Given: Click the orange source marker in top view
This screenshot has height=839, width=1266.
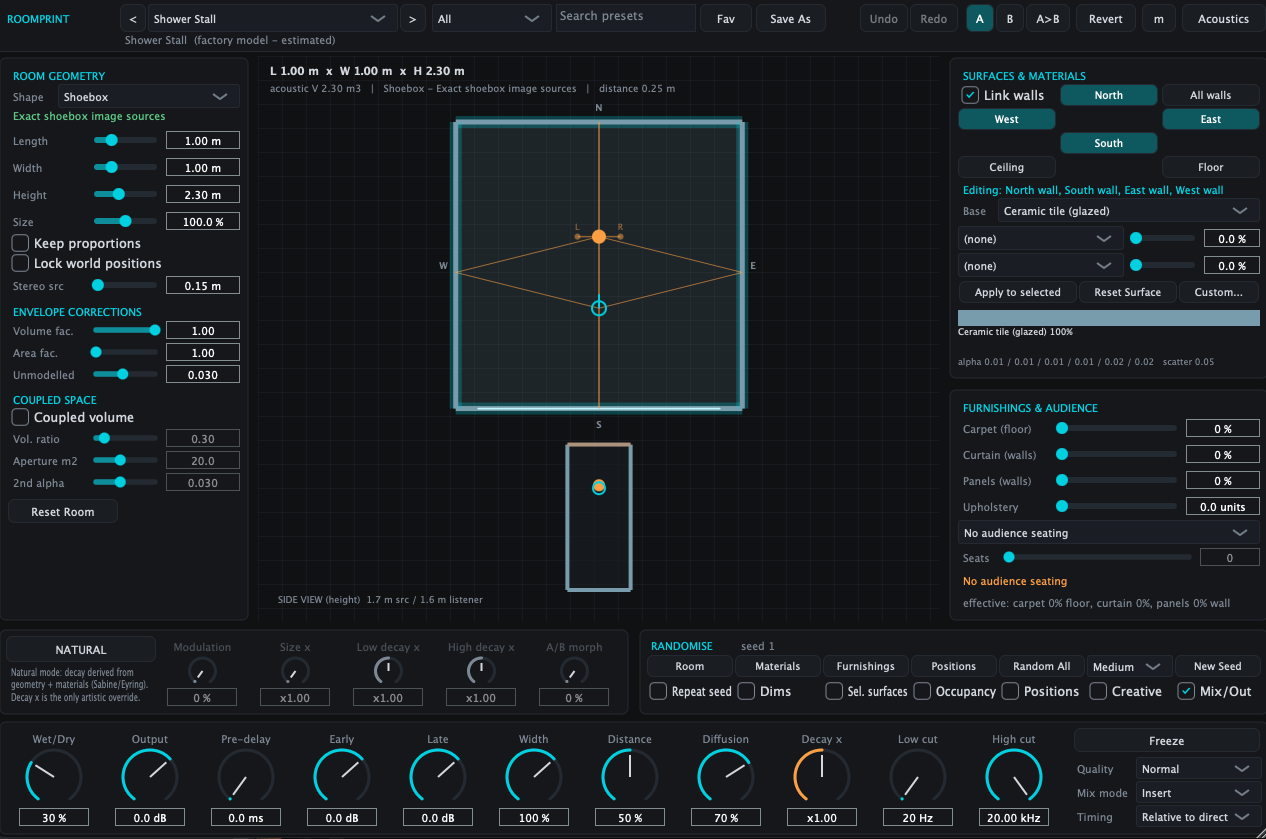Looking at the screenshot, I should pos(599,237).
